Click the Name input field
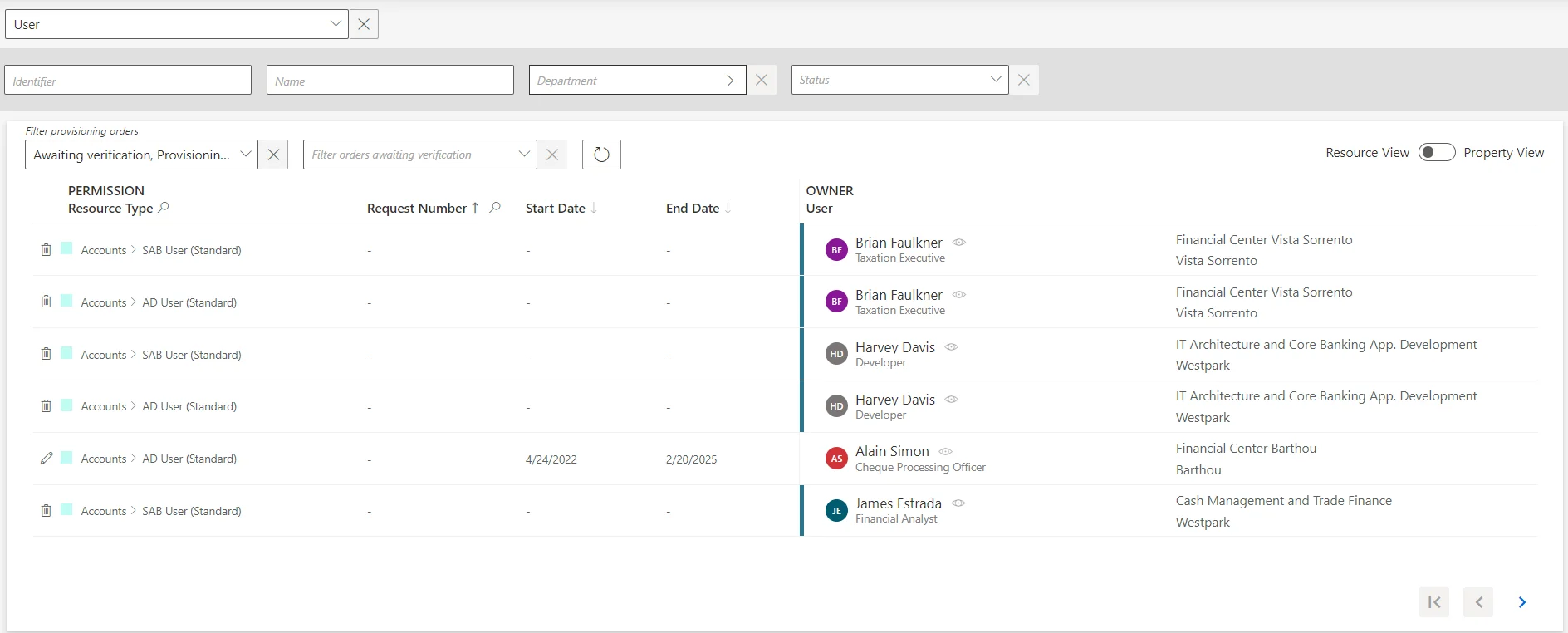 click(x=390, y=80)
